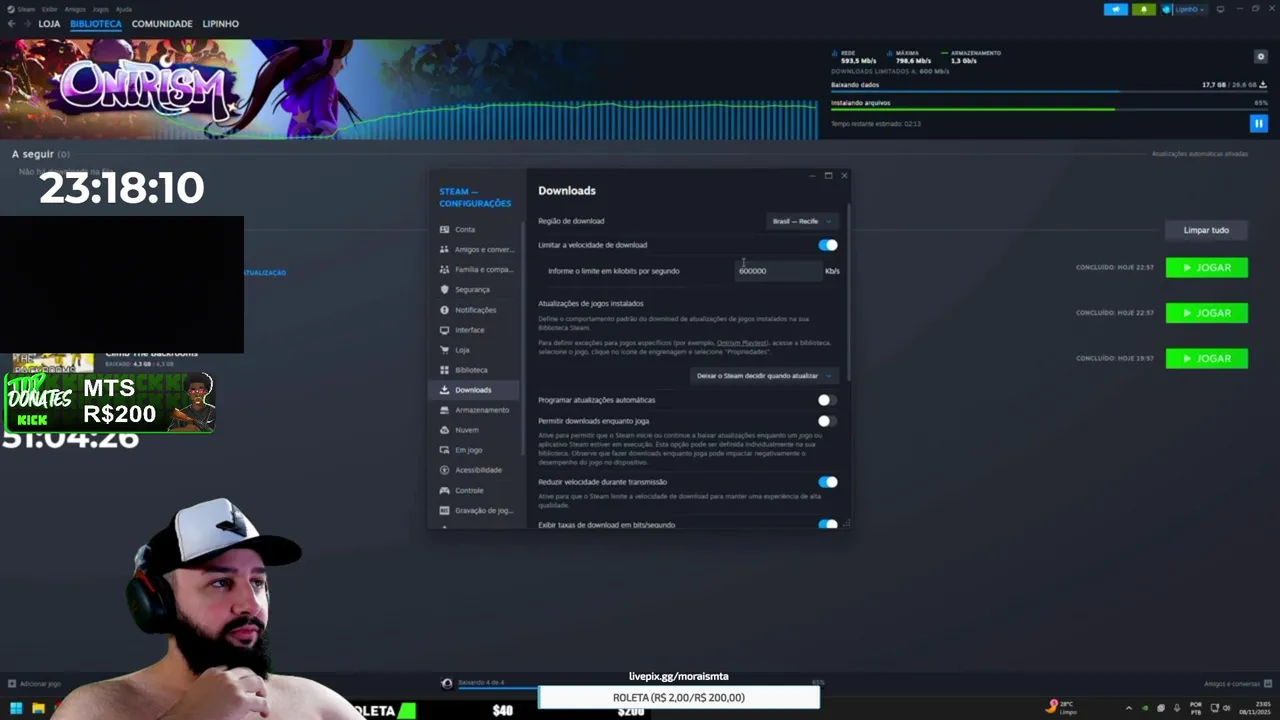Select the Família e compartilhamento sidebar entry
Screen dimensions: 1280x720
tap(474, 269)
